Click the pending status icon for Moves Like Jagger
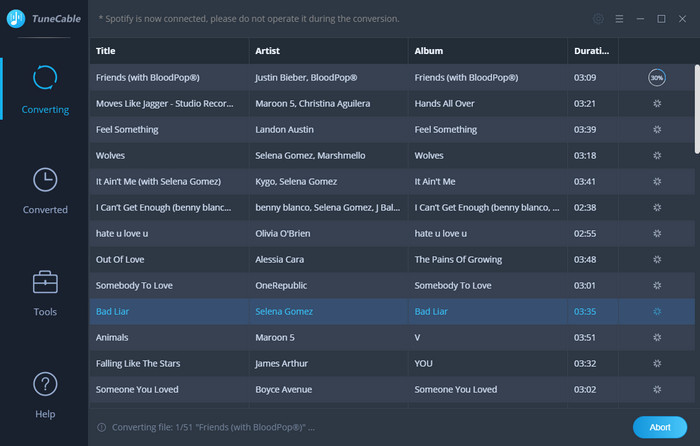Image resolution: width=700 pixels, height=446 pixels. [x=657, y=104]
